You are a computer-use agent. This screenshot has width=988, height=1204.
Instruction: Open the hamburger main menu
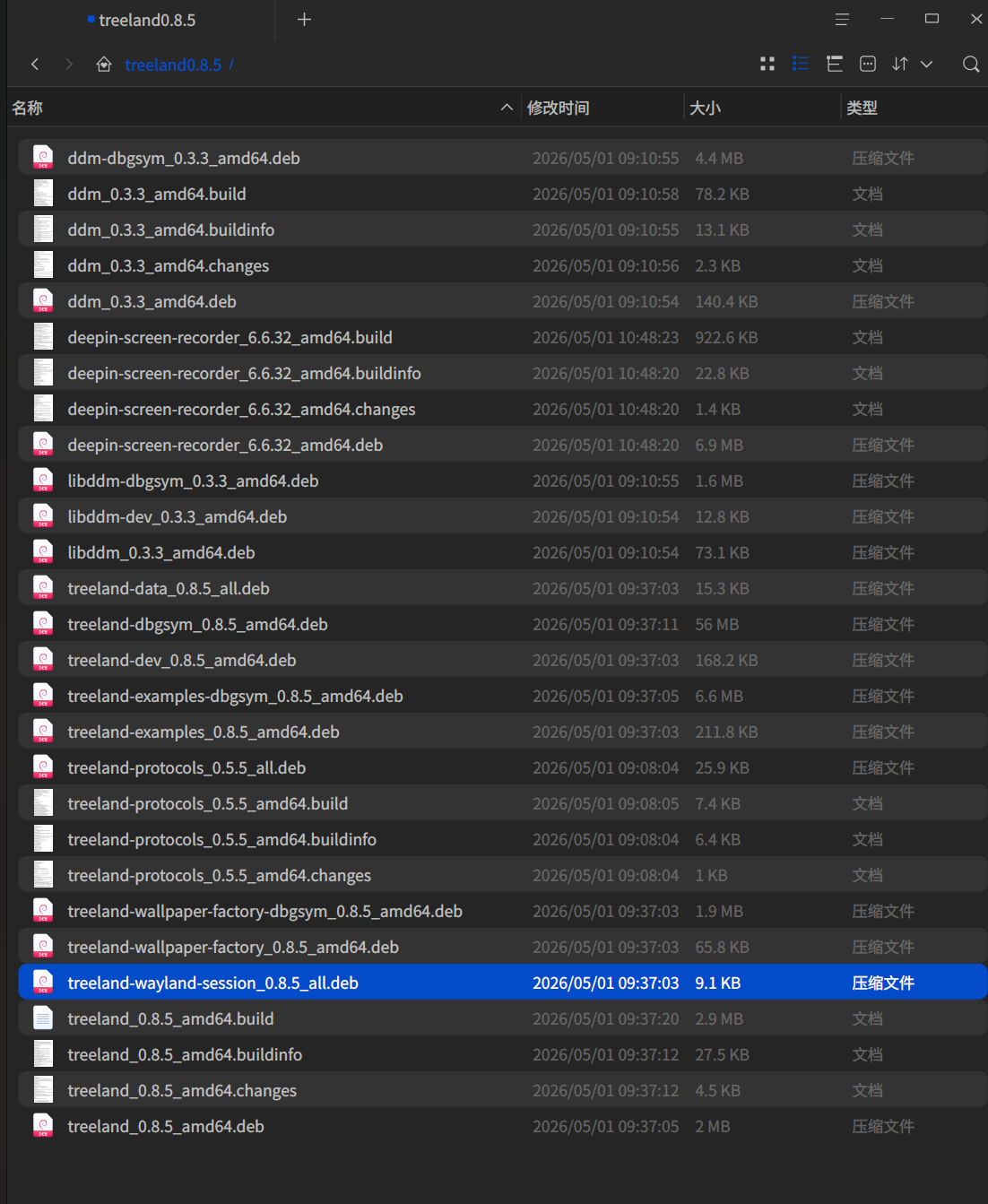point(842,19)
